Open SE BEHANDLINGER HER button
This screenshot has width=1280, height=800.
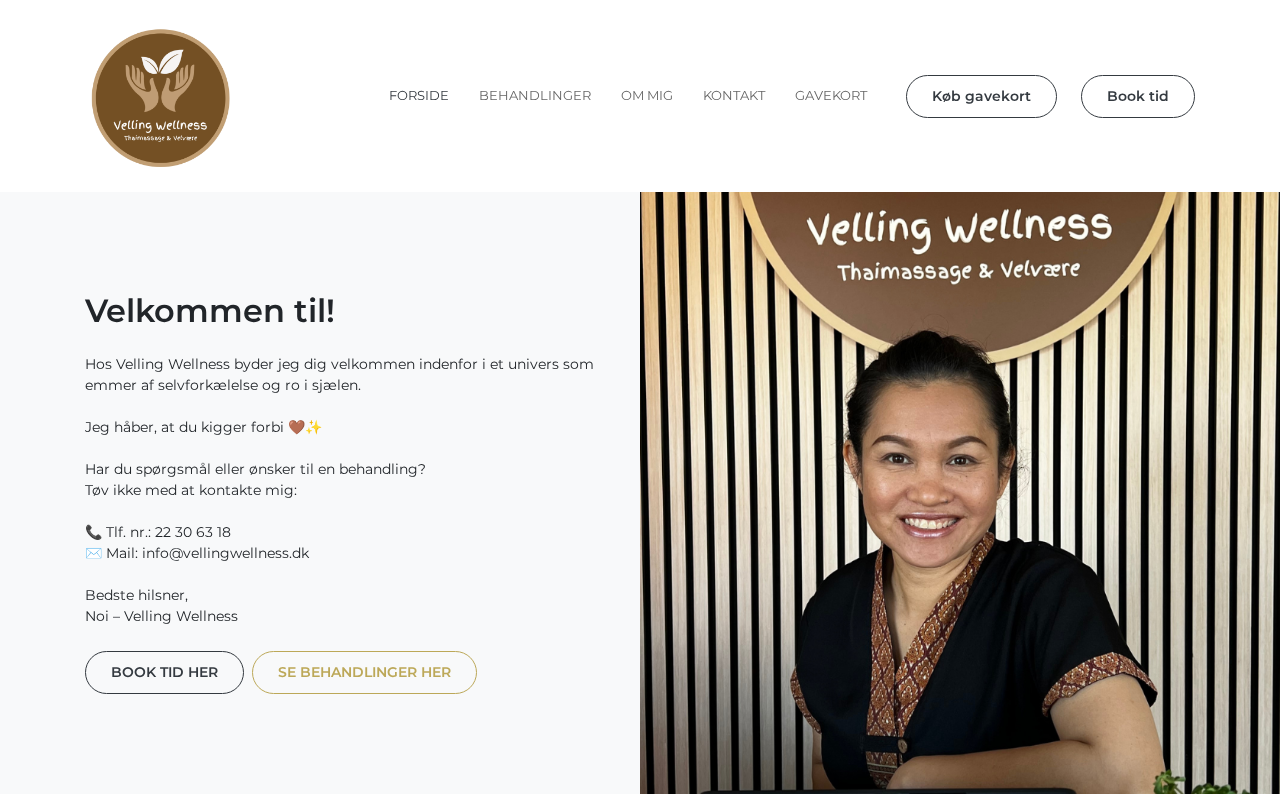[x=364, y=672]
